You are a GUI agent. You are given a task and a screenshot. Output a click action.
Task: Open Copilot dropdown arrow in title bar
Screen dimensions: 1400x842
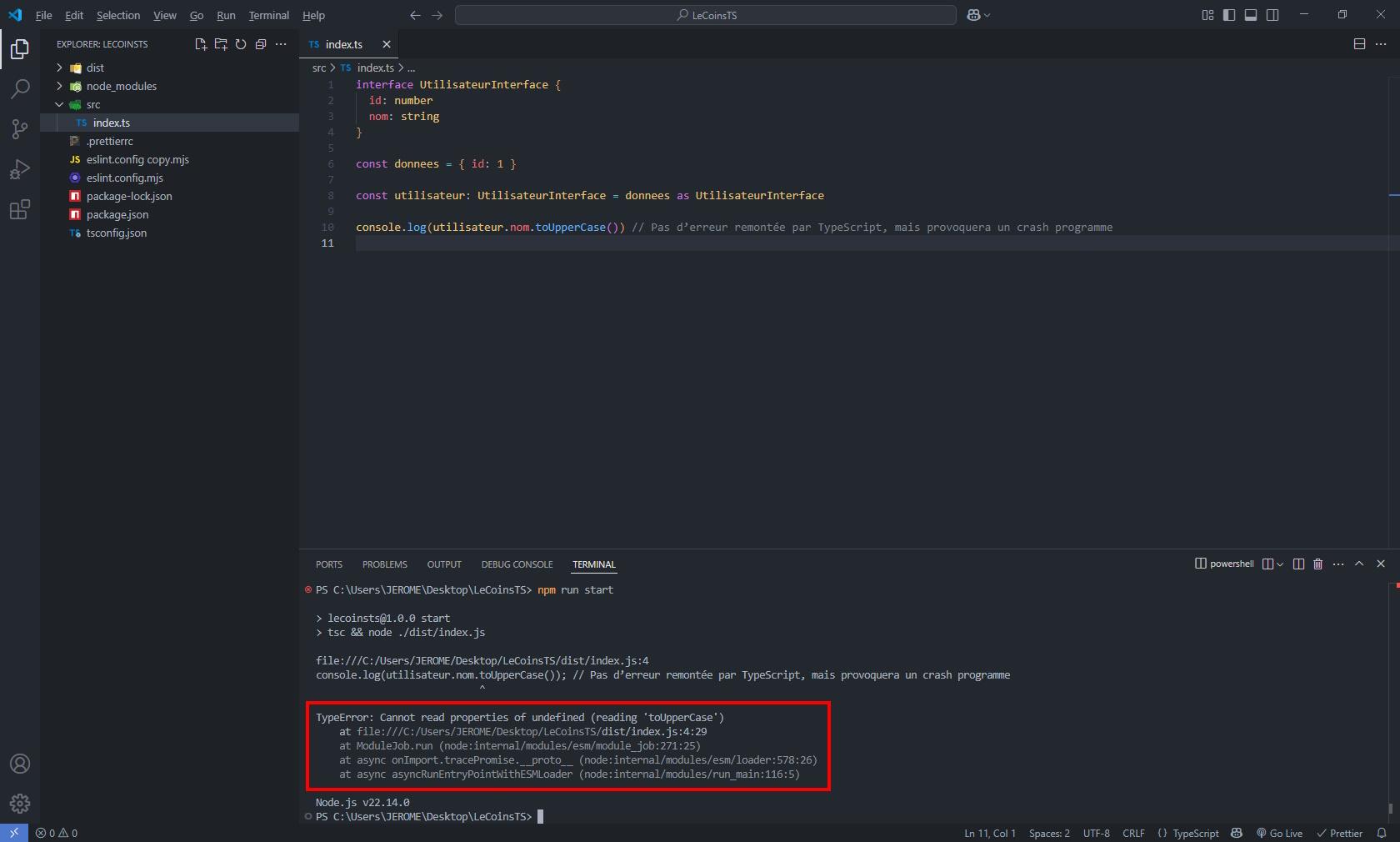point(987,15)
